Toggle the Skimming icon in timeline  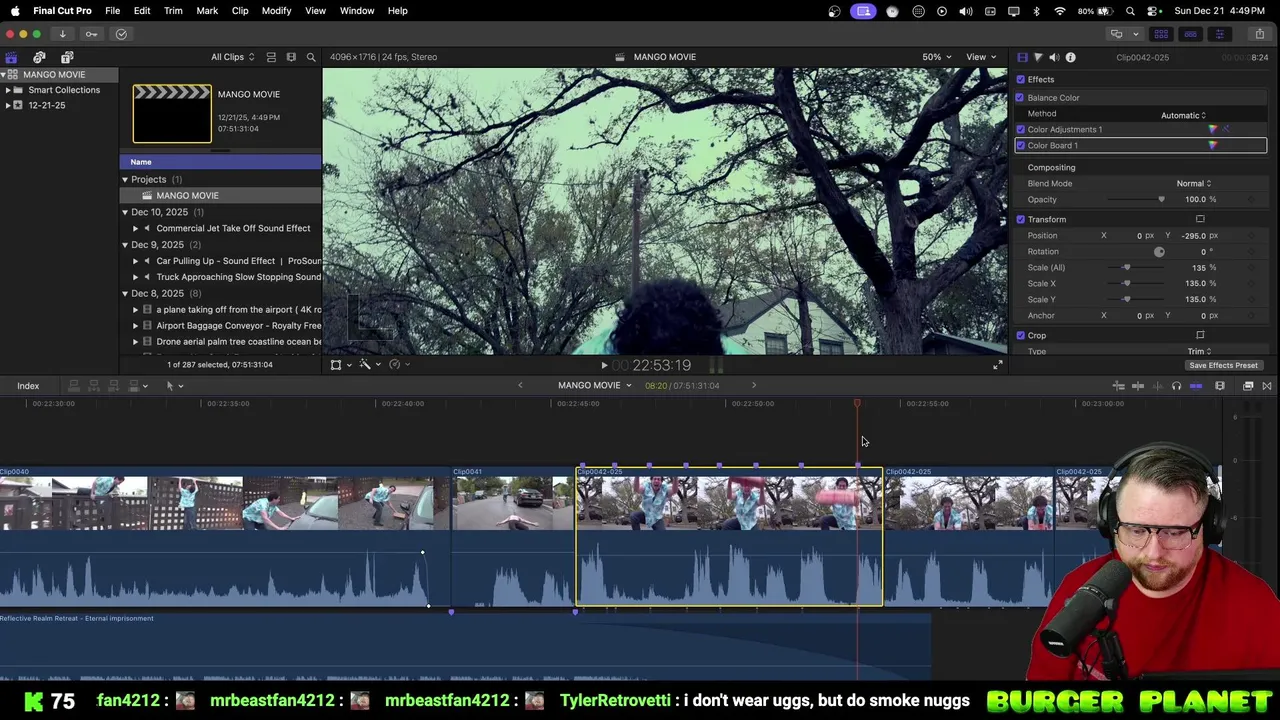pos(1138,386)
